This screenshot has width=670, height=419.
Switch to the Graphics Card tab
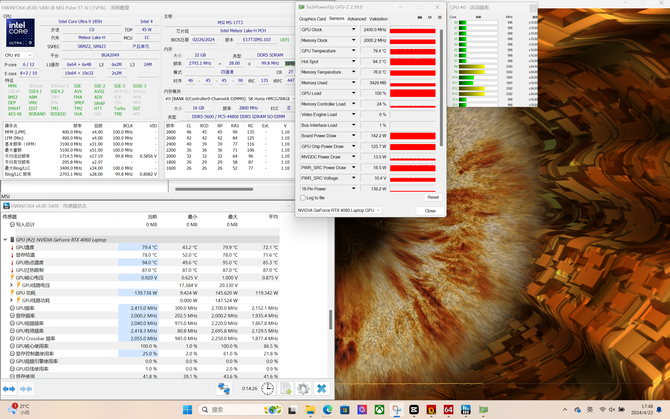[x=312, y=19]
